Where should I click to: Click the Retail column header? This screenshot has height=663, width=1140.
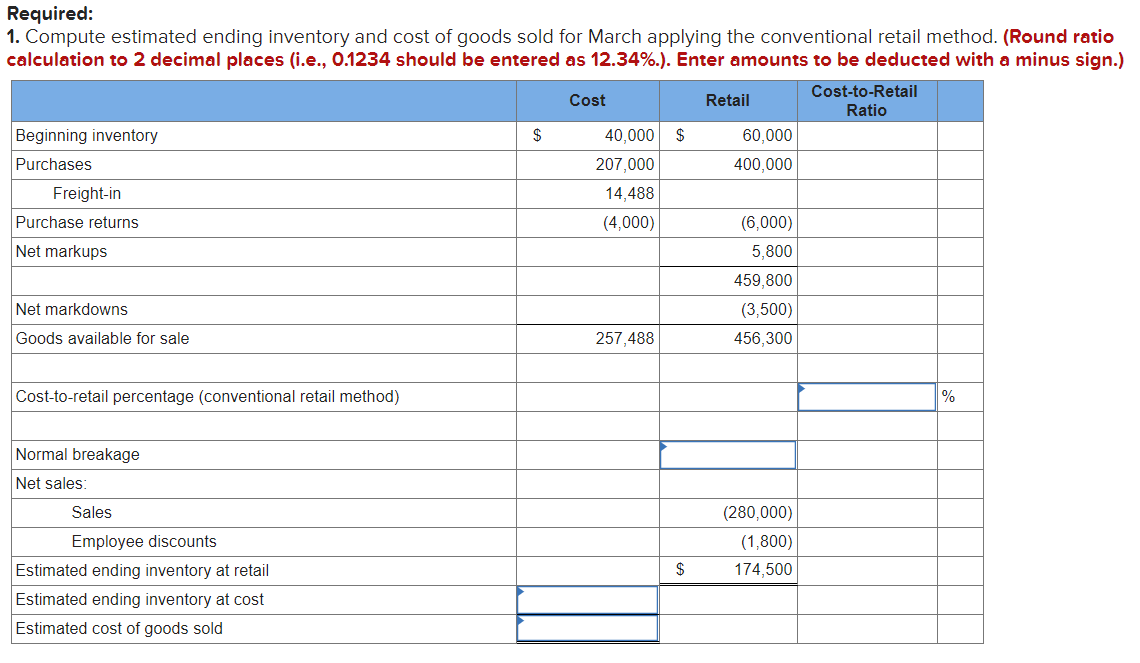click(728, 101)
